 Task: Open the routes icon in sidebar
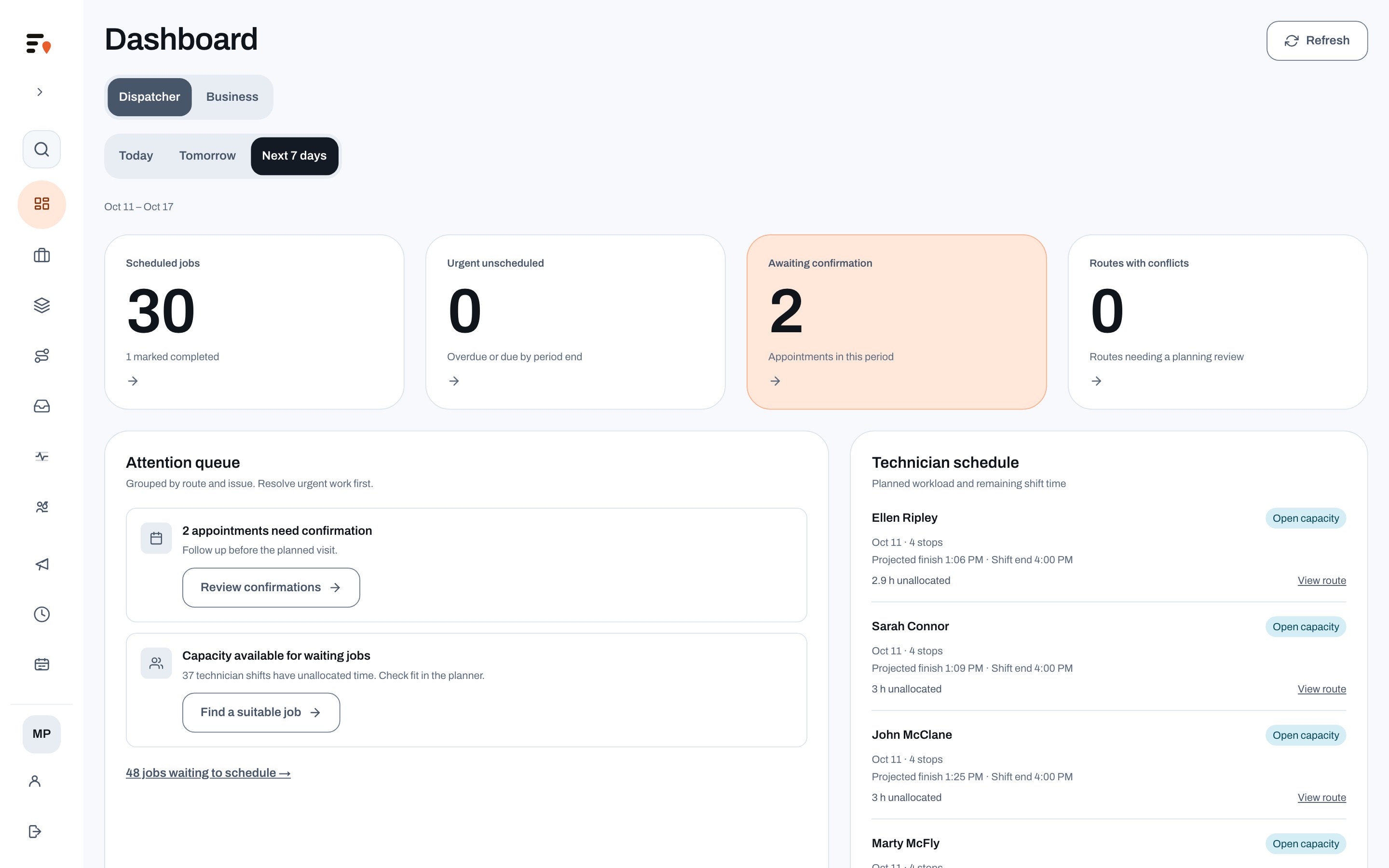41,355
